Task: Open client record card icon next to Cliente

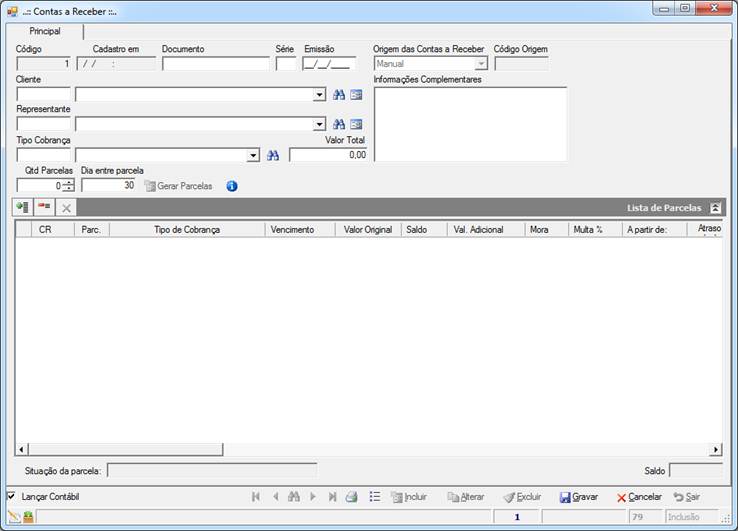Action: [x=356, y=95]
